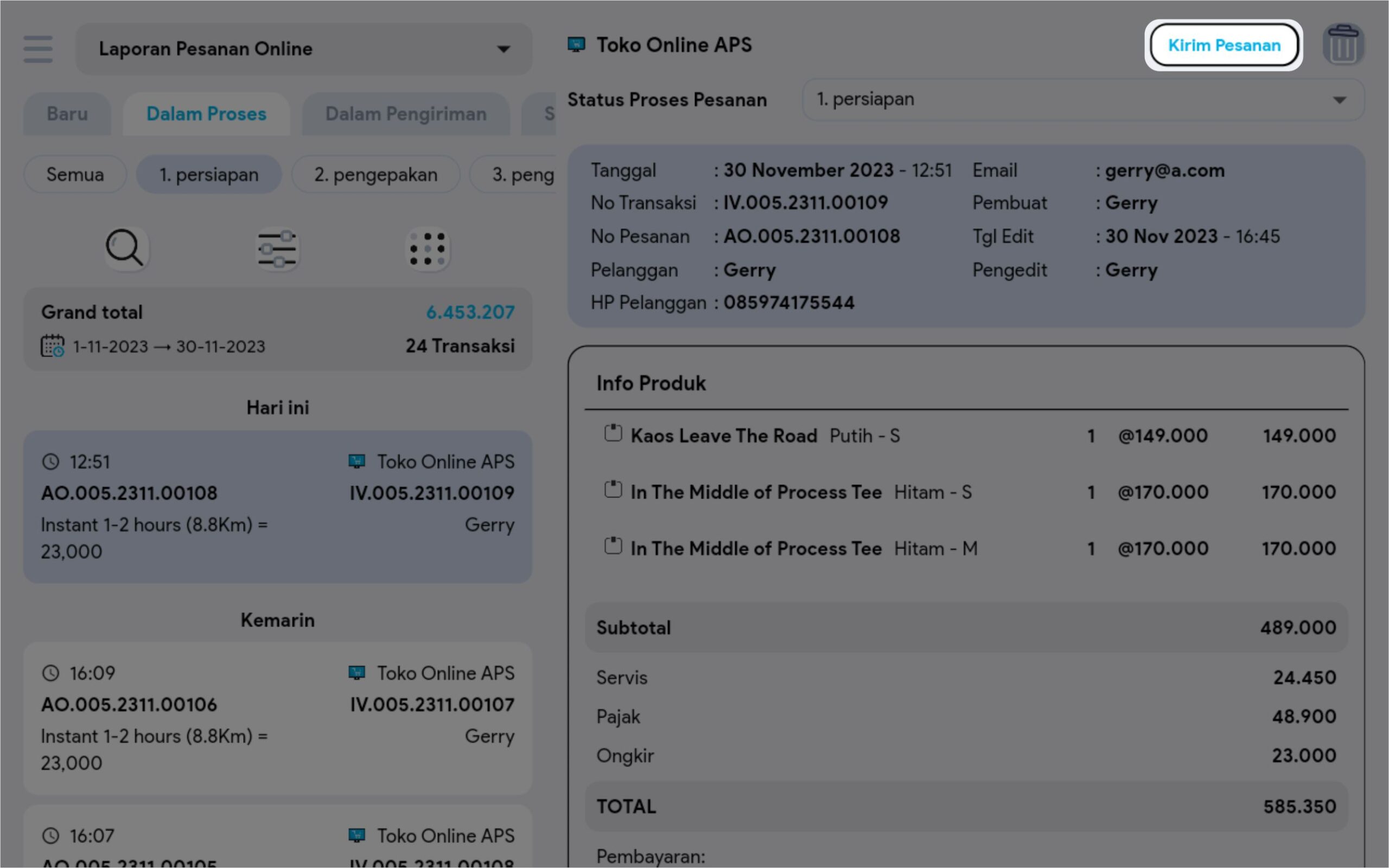Click the Toko Online APS header icon
Viewport: 1389px width, 868px height.
576,45
